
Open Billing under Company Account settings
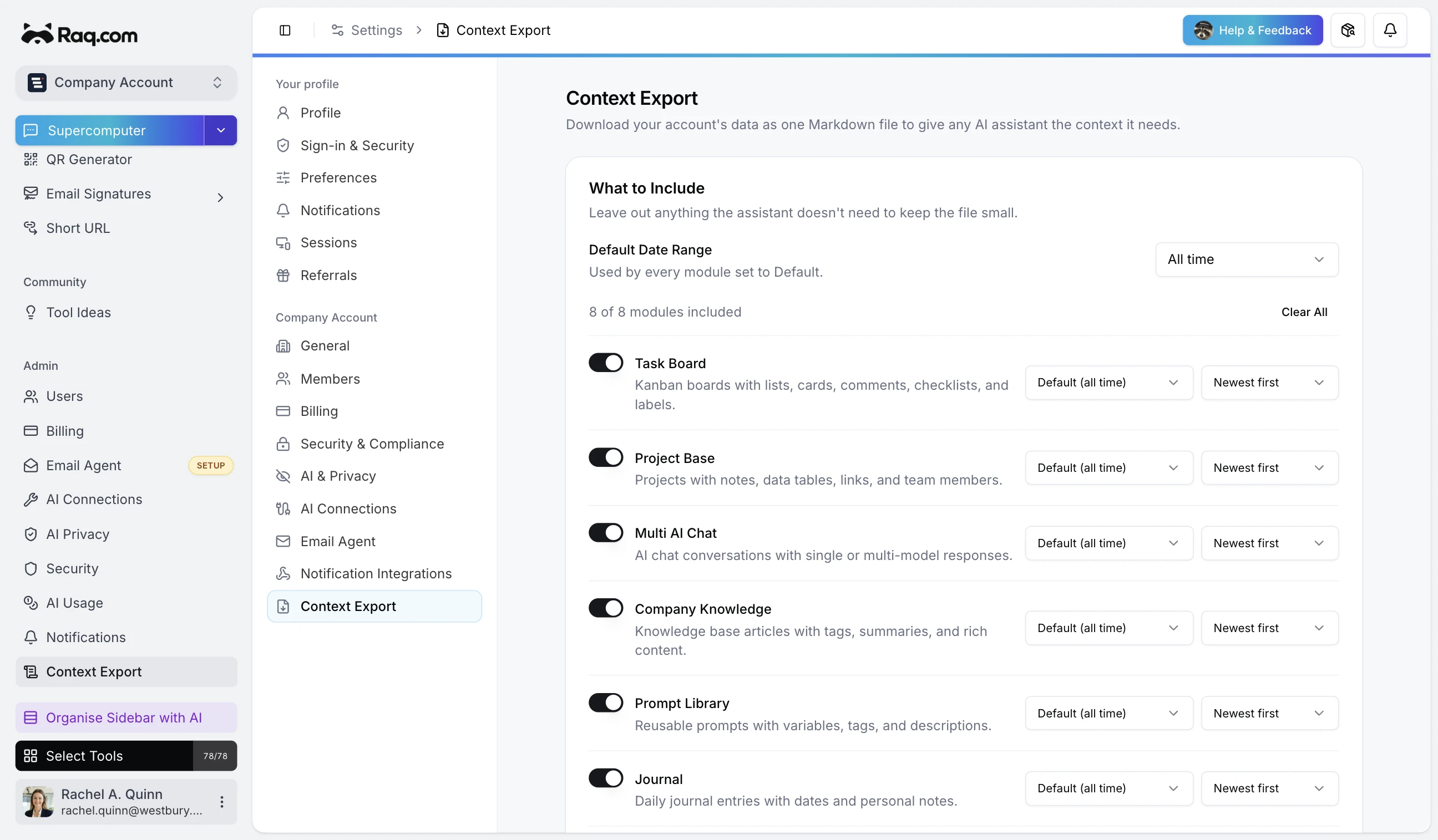point(374,411)
